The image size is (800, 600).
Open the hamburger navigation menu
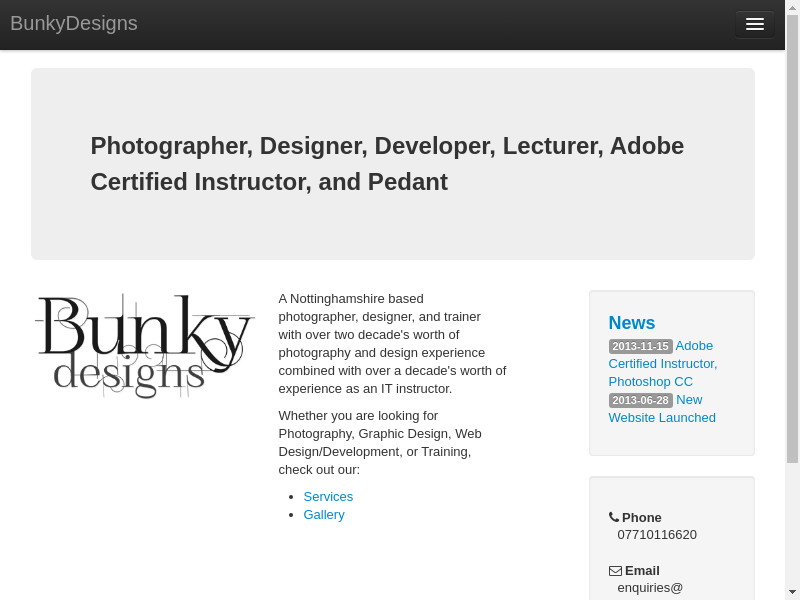754,24
